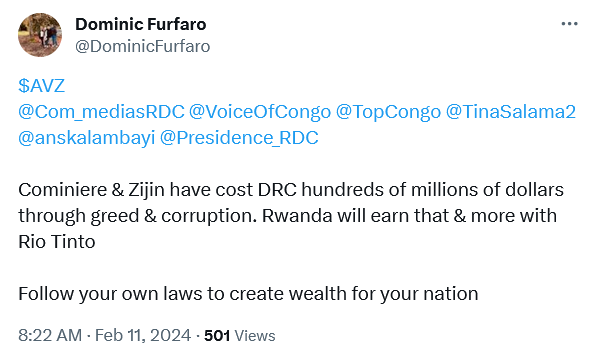The width and height of the screenshot is (598, 360).
Task: Click the Feb 11, 2024 date
Action: pyautogui.click(x=143, y=336)
